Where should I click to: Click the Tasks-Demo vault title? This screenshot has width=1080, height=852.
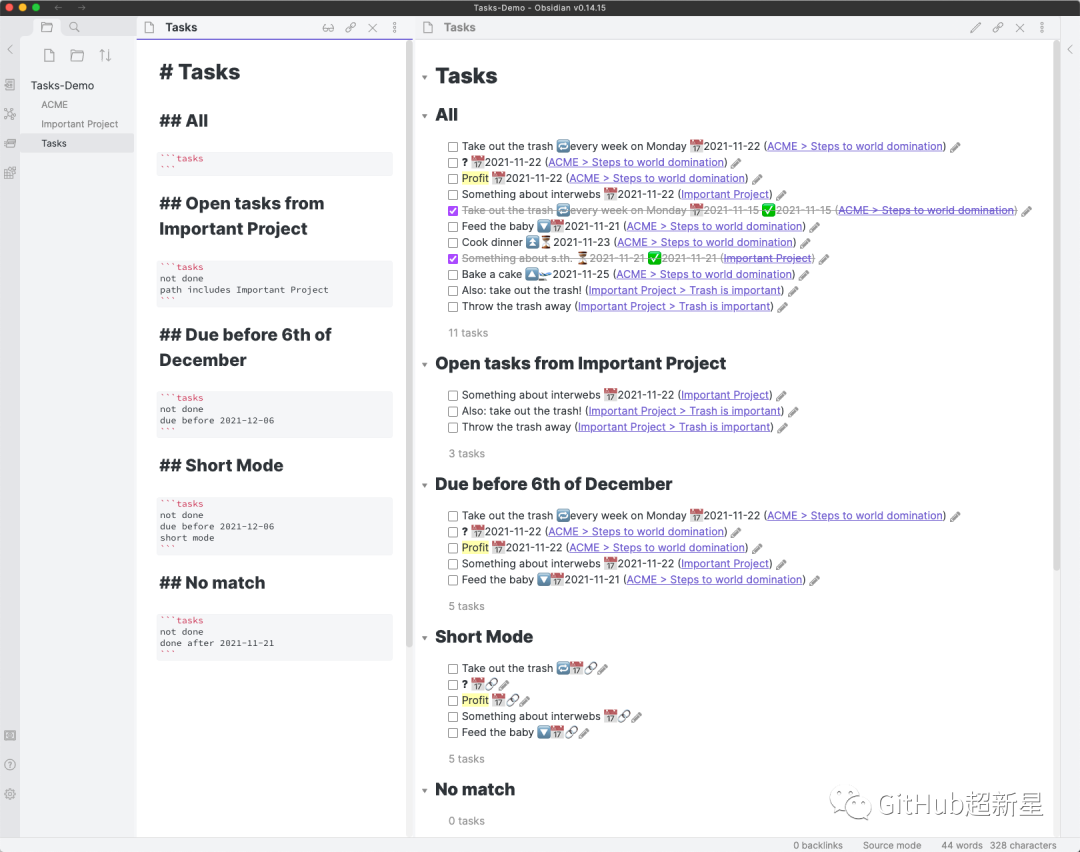point(62,85)
